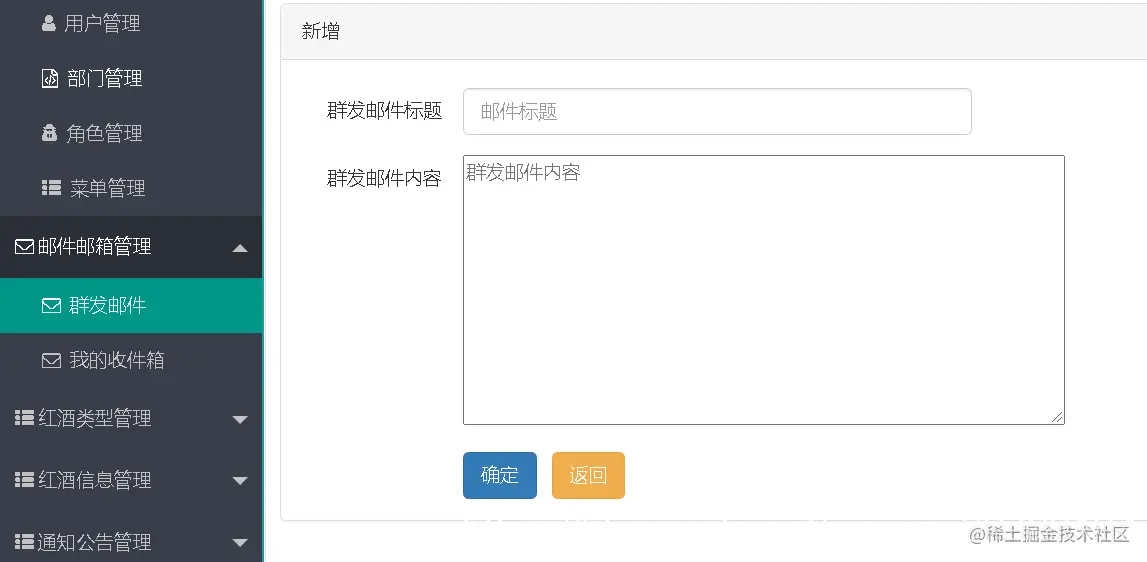Open the 用户管理 menu item
The height and width of the screenshot is (562, 1147).
click(131, 23)
